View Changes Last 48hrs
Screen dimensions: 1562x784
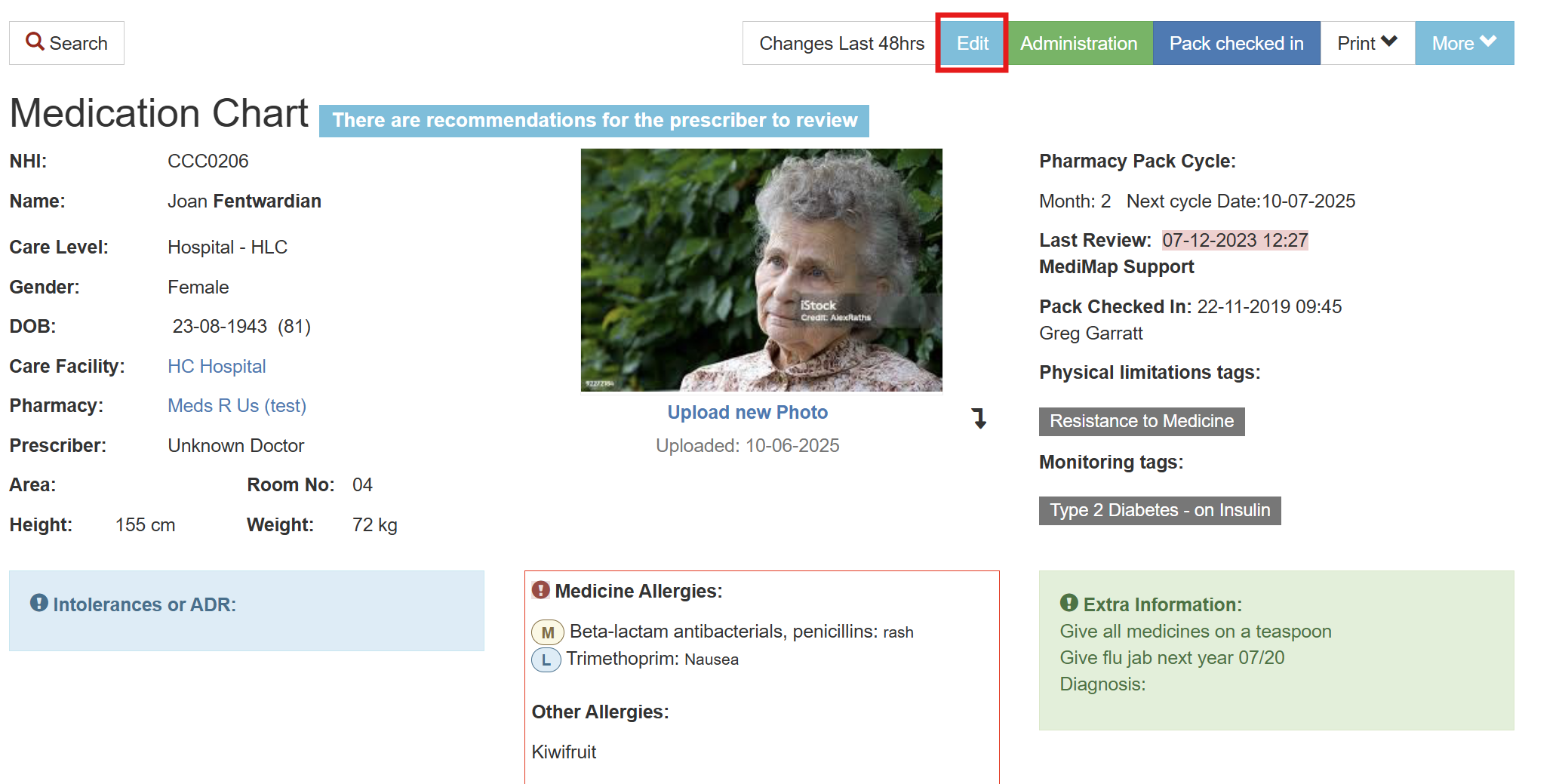tap(841, 43)
